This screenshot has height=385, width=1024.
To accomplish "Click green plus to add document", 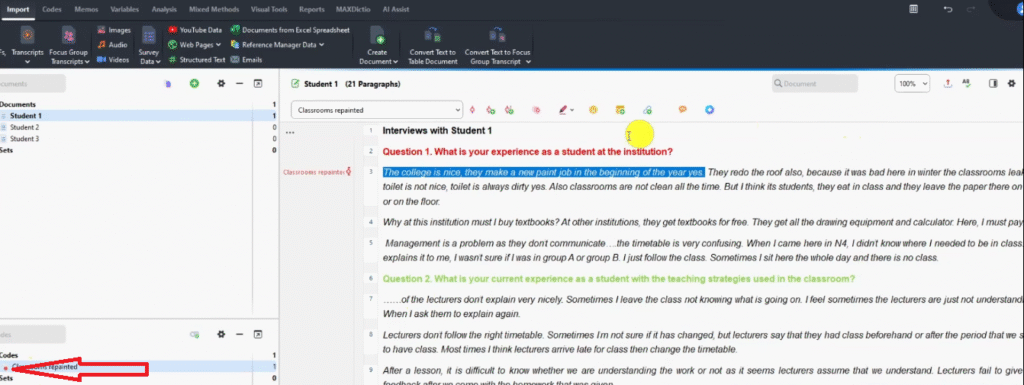I will [x=194, y=84].
